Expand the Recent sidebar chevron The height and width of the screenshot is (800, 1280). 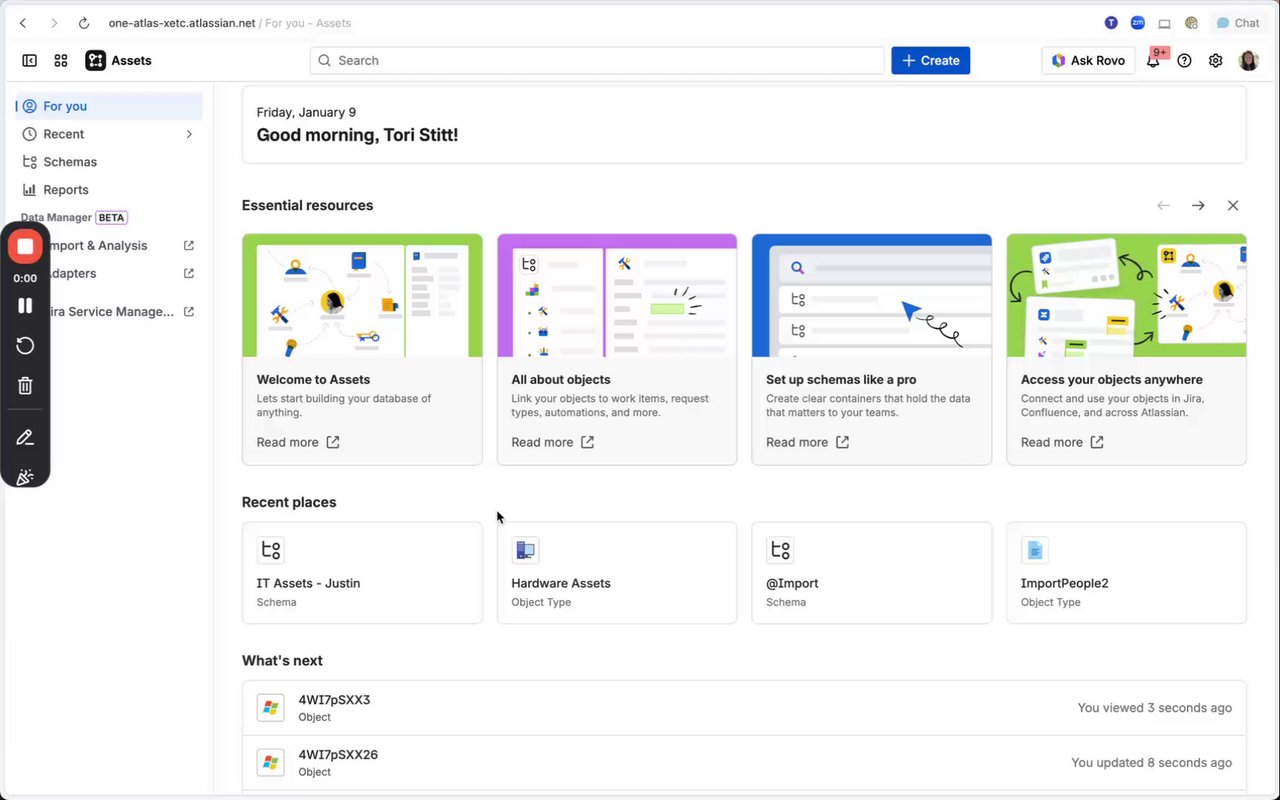(x=189, y=134)
